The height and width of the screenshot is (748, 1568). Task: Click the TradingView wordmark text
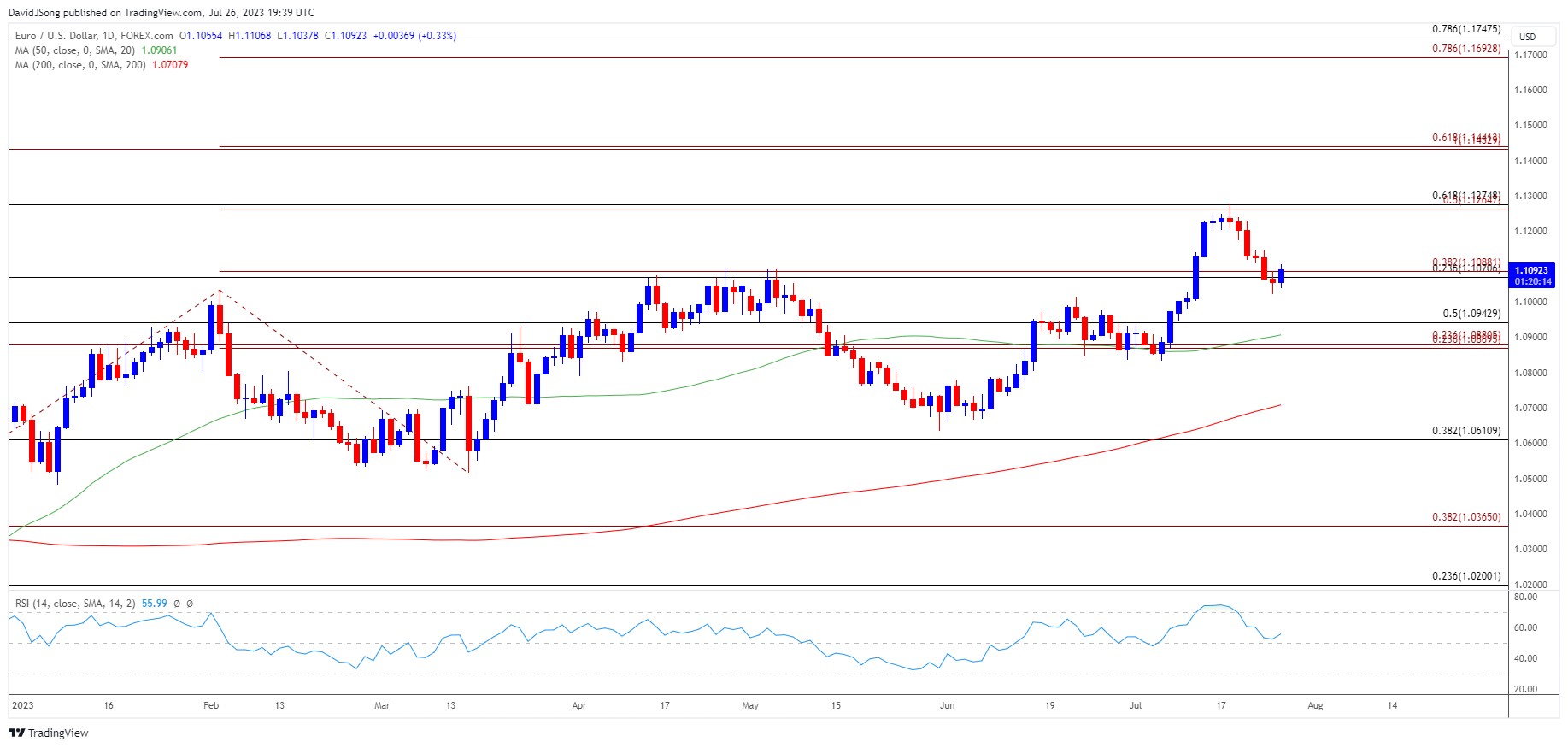click(58, 733)
